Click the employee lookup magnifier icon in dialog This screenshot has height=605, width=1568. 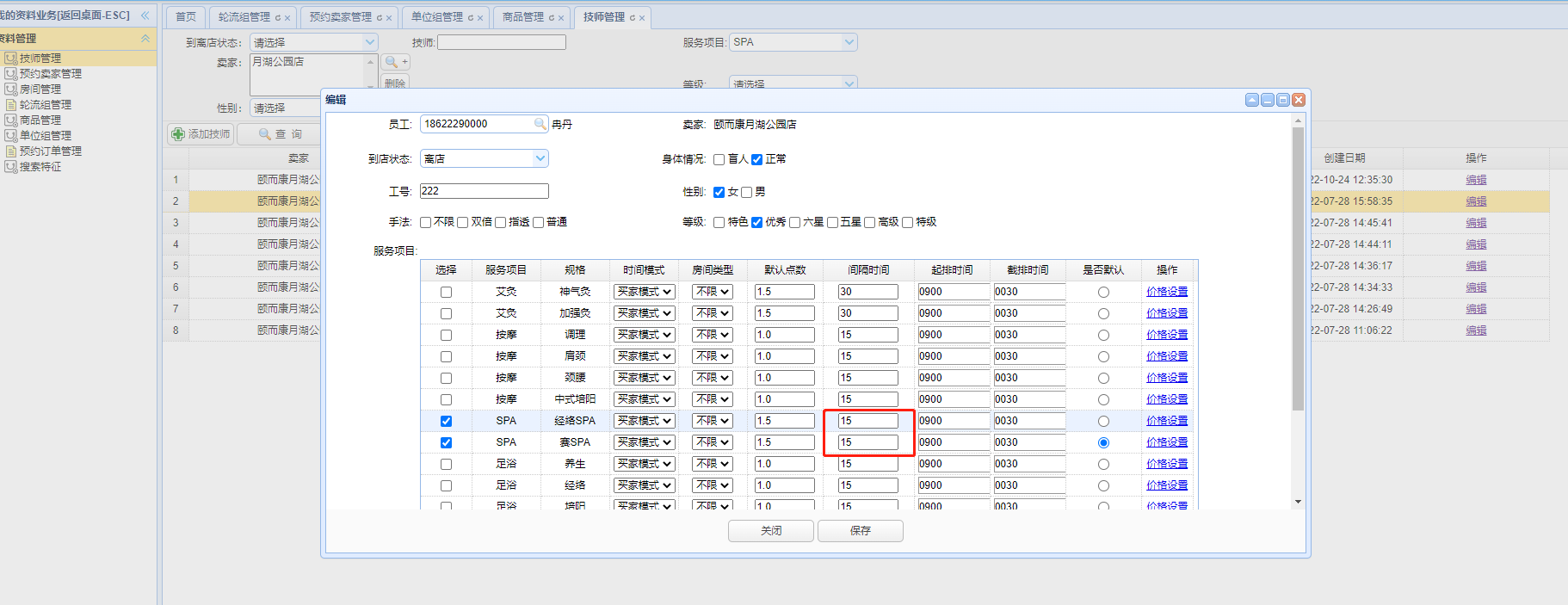pos(540,124)
